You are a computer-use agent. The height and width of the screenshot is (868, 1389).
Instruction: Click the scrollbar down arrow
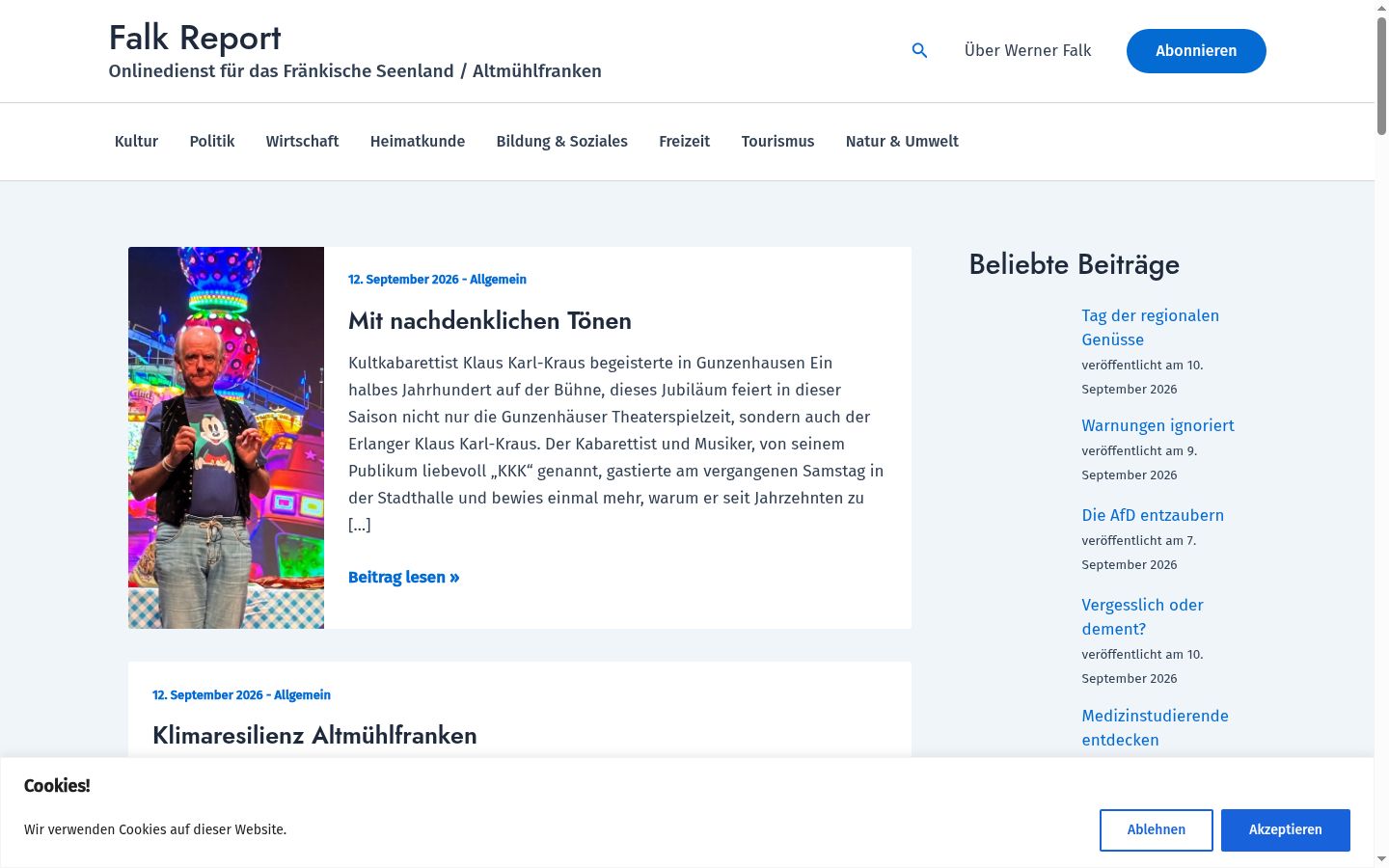tap(1381, 859)
